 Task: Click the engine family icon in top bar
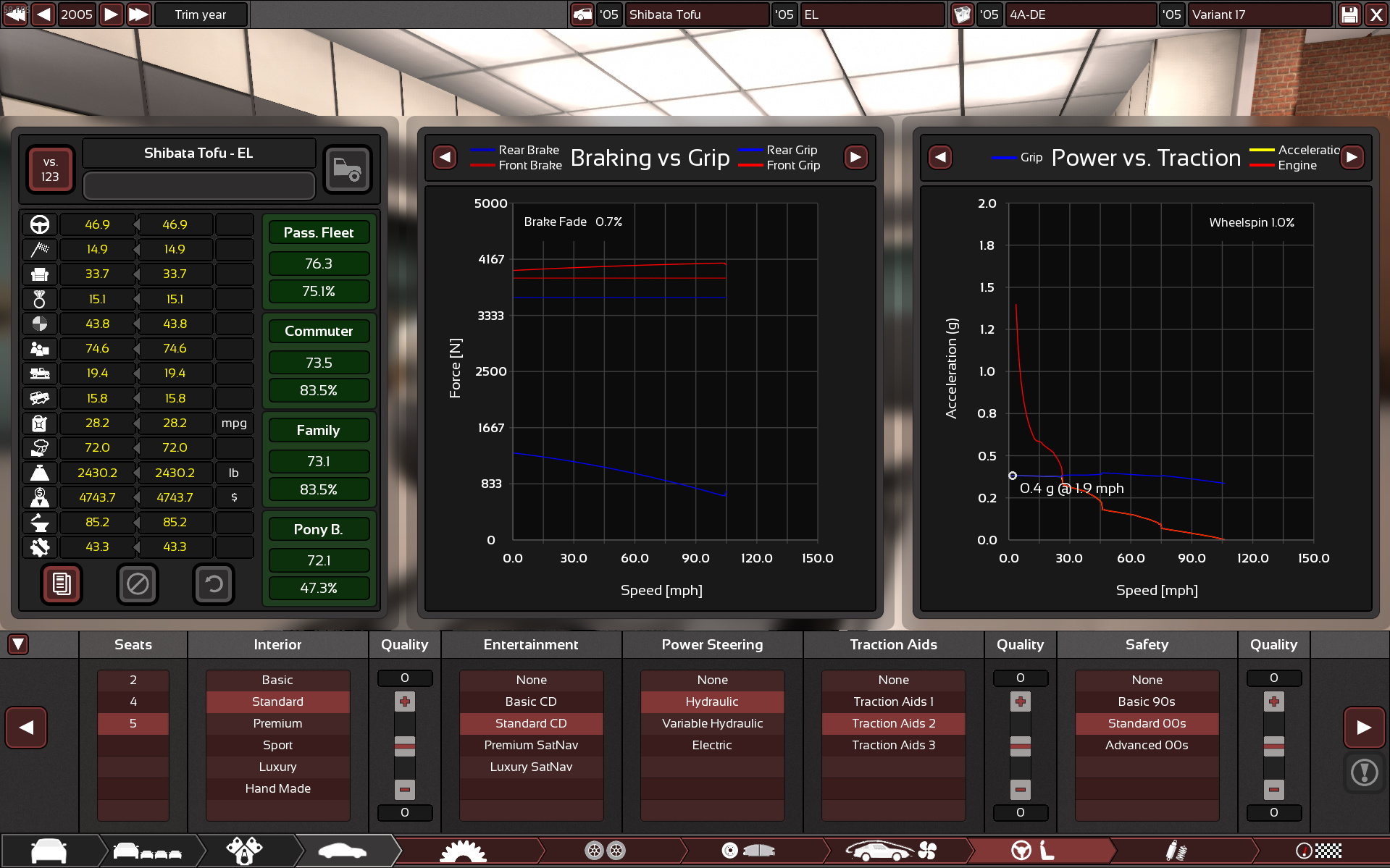coord(962,14)
